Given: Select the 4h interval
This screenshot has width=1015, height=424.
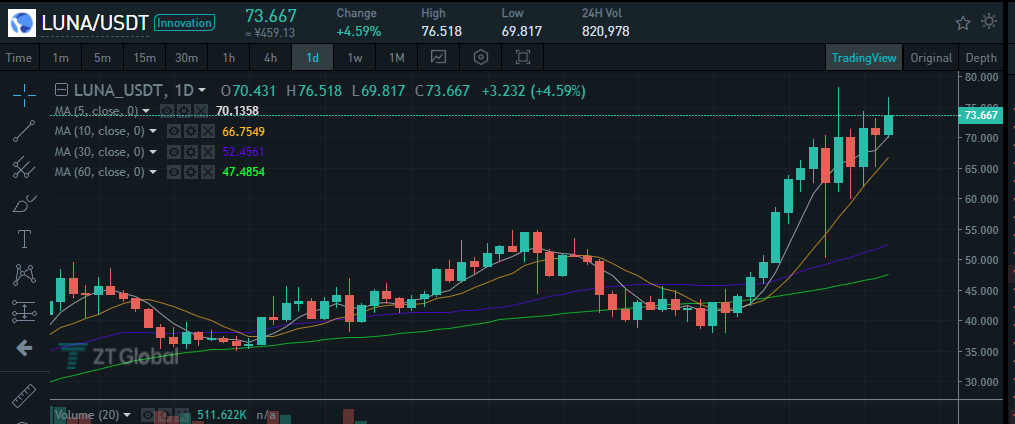Looking at the screenshot, I should point(271,58).
